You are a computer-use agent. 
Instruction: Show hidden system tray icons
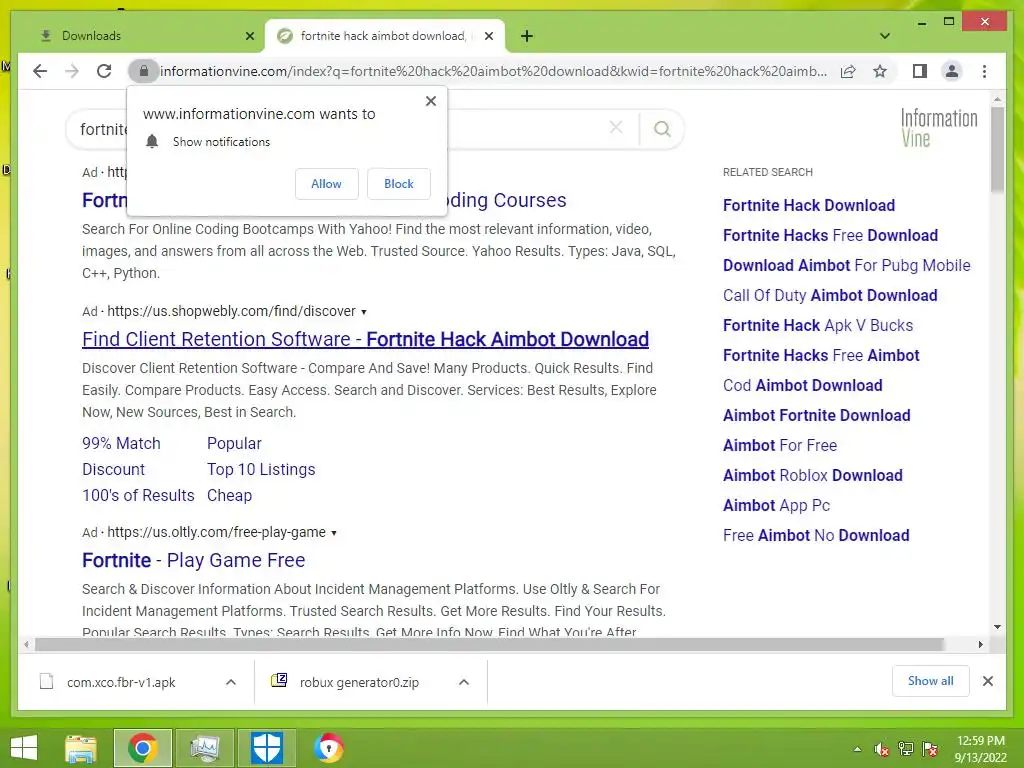(857, 749)
